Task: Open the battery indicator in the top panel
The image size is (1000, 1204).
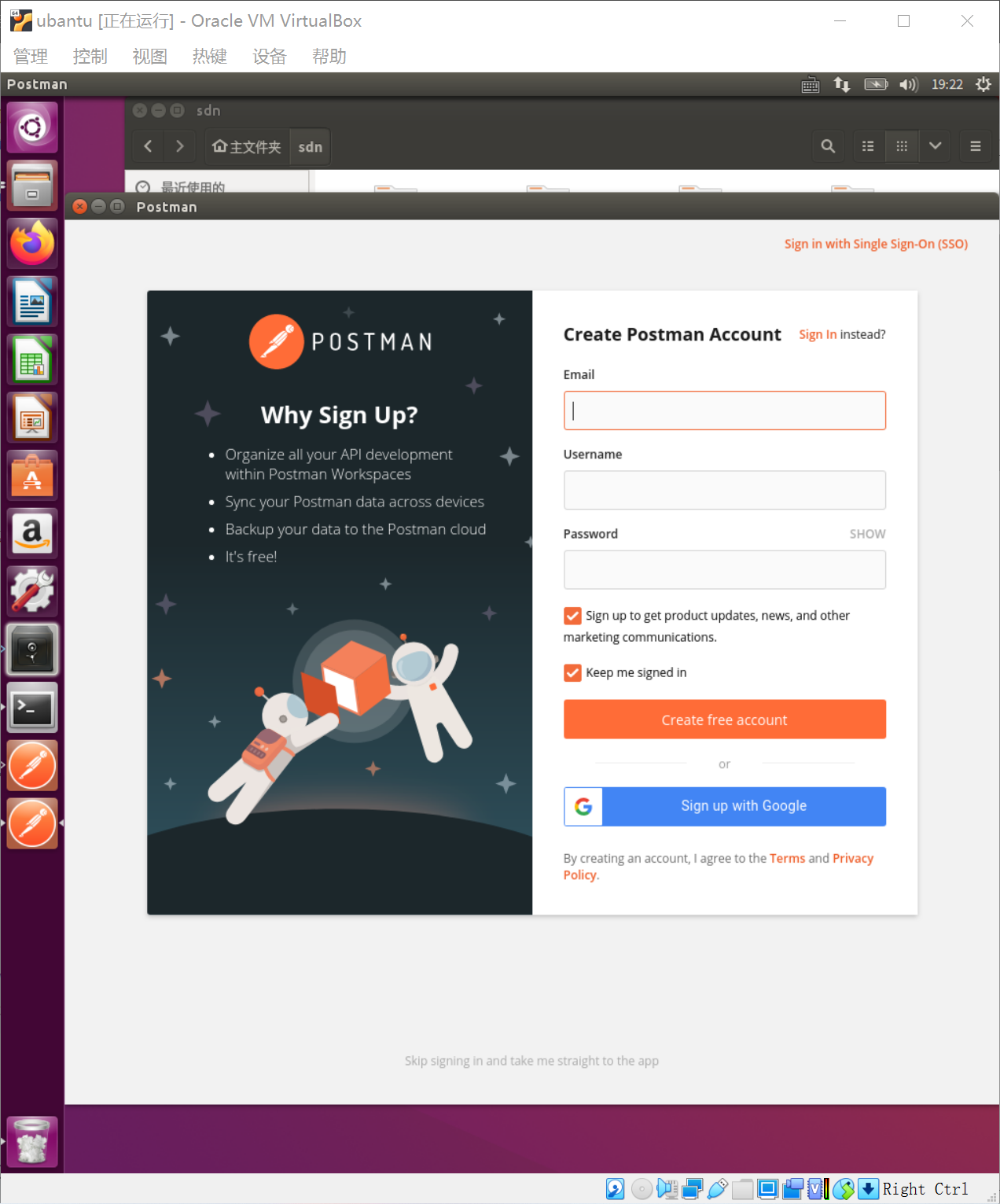Action: (876, 85)
